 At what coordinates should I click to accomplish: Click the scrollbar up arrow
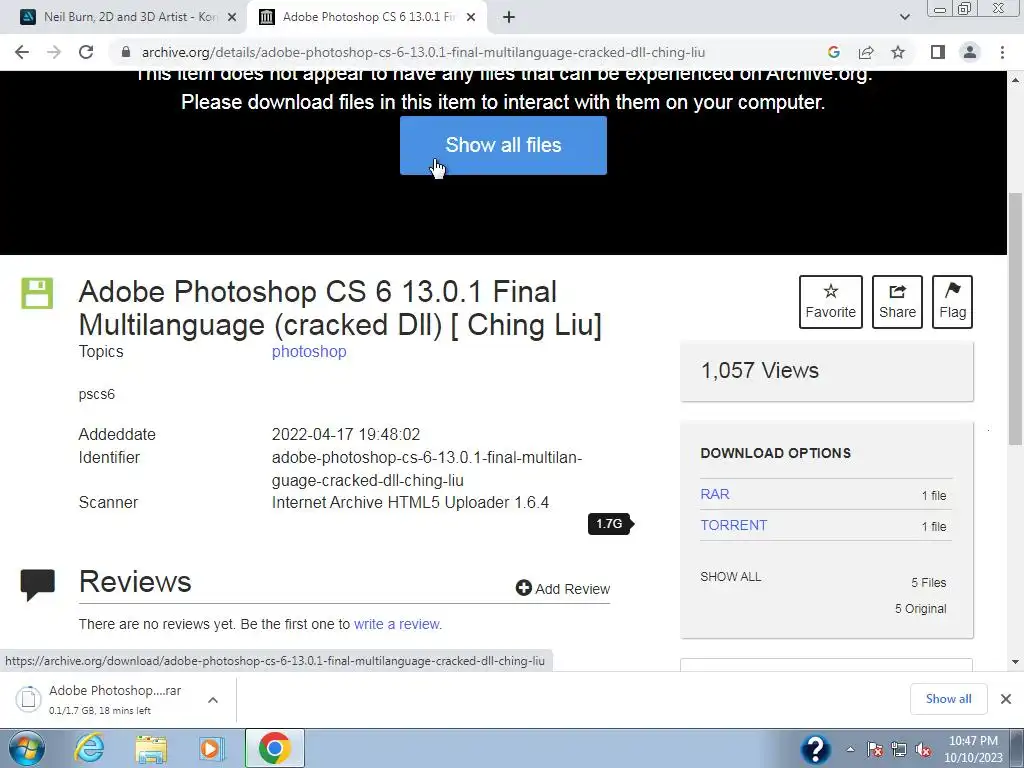tap(1016, 80)
